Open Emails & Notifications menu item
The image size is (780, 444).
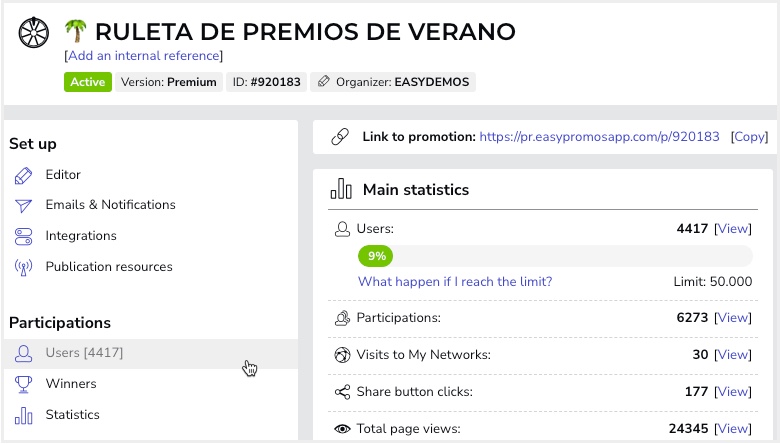pos(110,205)
